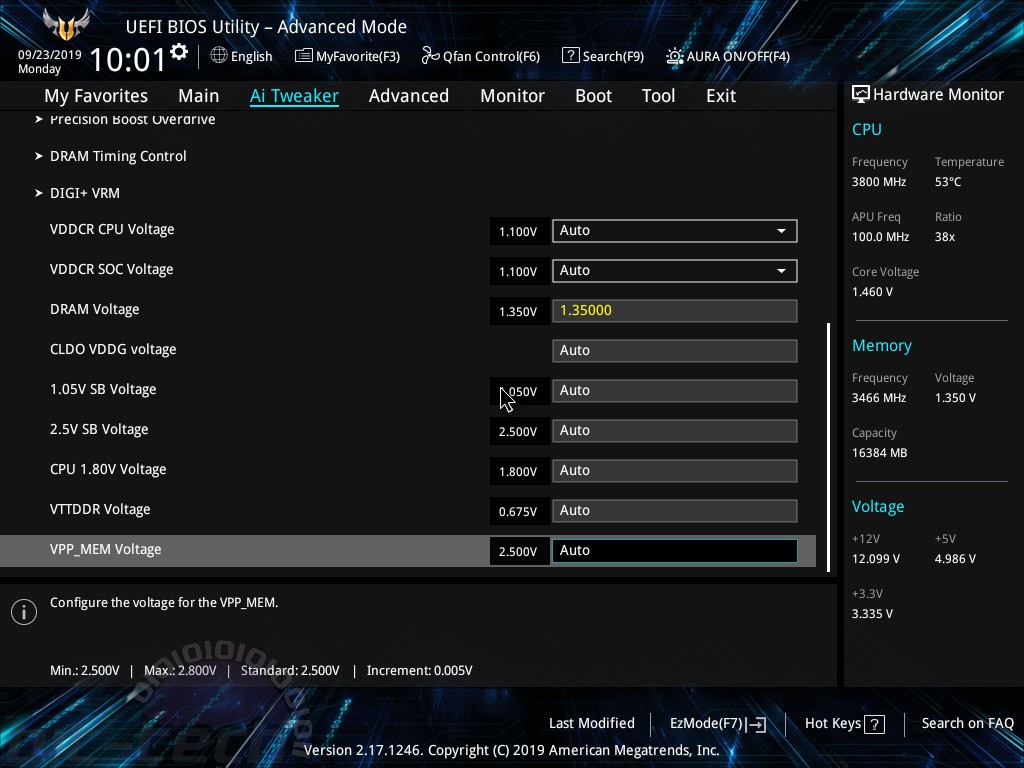Click the Capacity value 16384 MB
Screen dimensions: 1024x768
(880, 453)
